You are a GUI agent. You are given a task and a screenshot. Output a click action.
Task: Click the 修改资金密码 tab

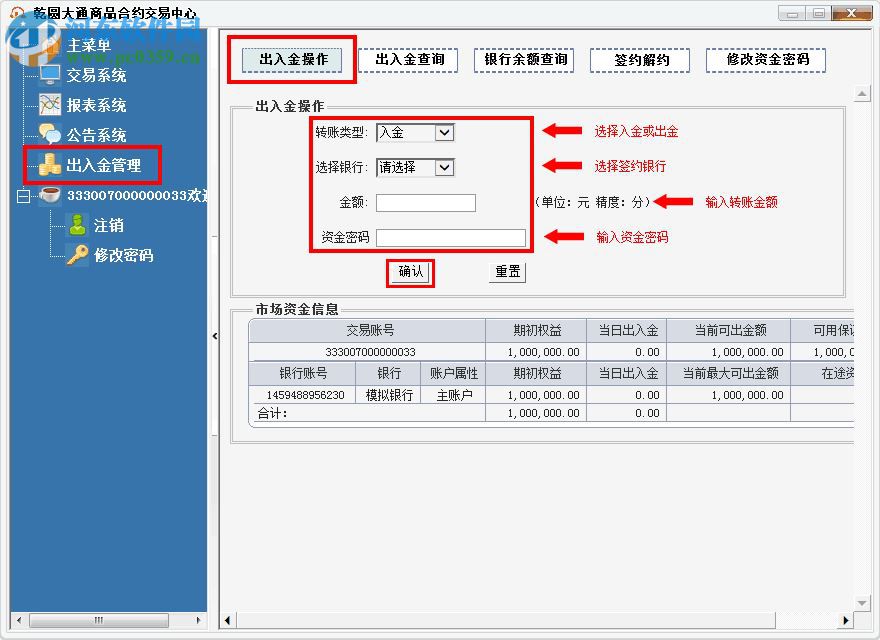(766, 60)
